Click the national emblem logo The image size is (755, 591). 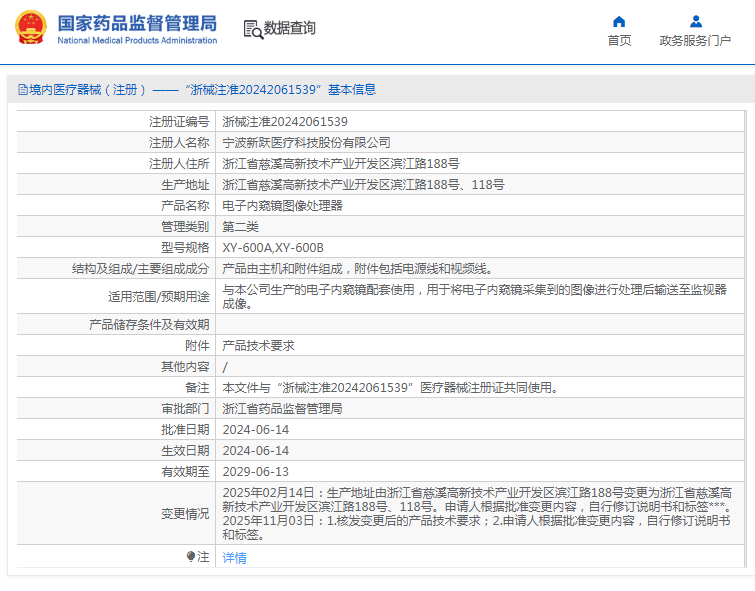pos(31,28)
